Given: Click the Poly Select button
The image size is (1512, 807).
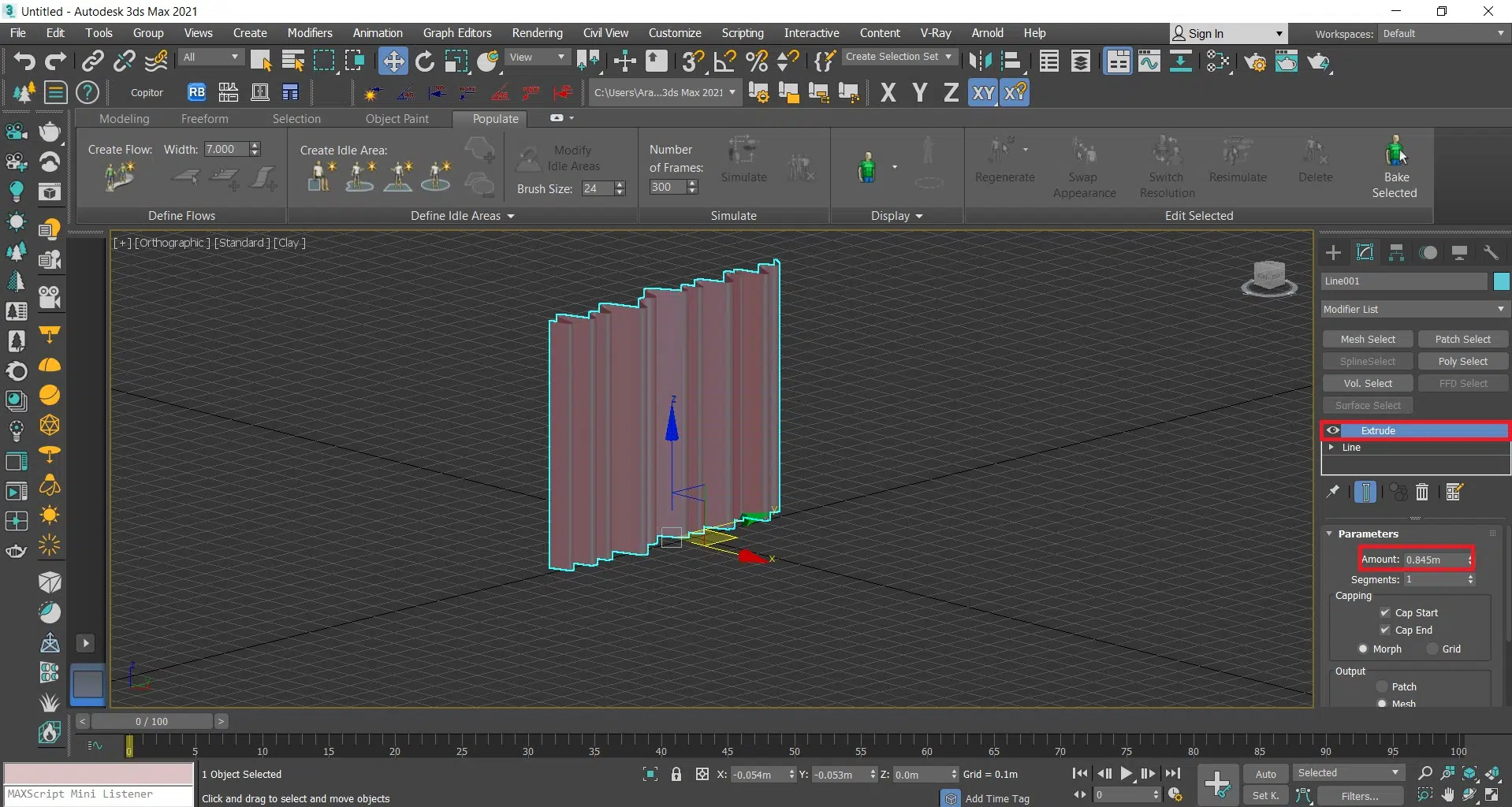Looking at the screenshot, I should 1462,361.
